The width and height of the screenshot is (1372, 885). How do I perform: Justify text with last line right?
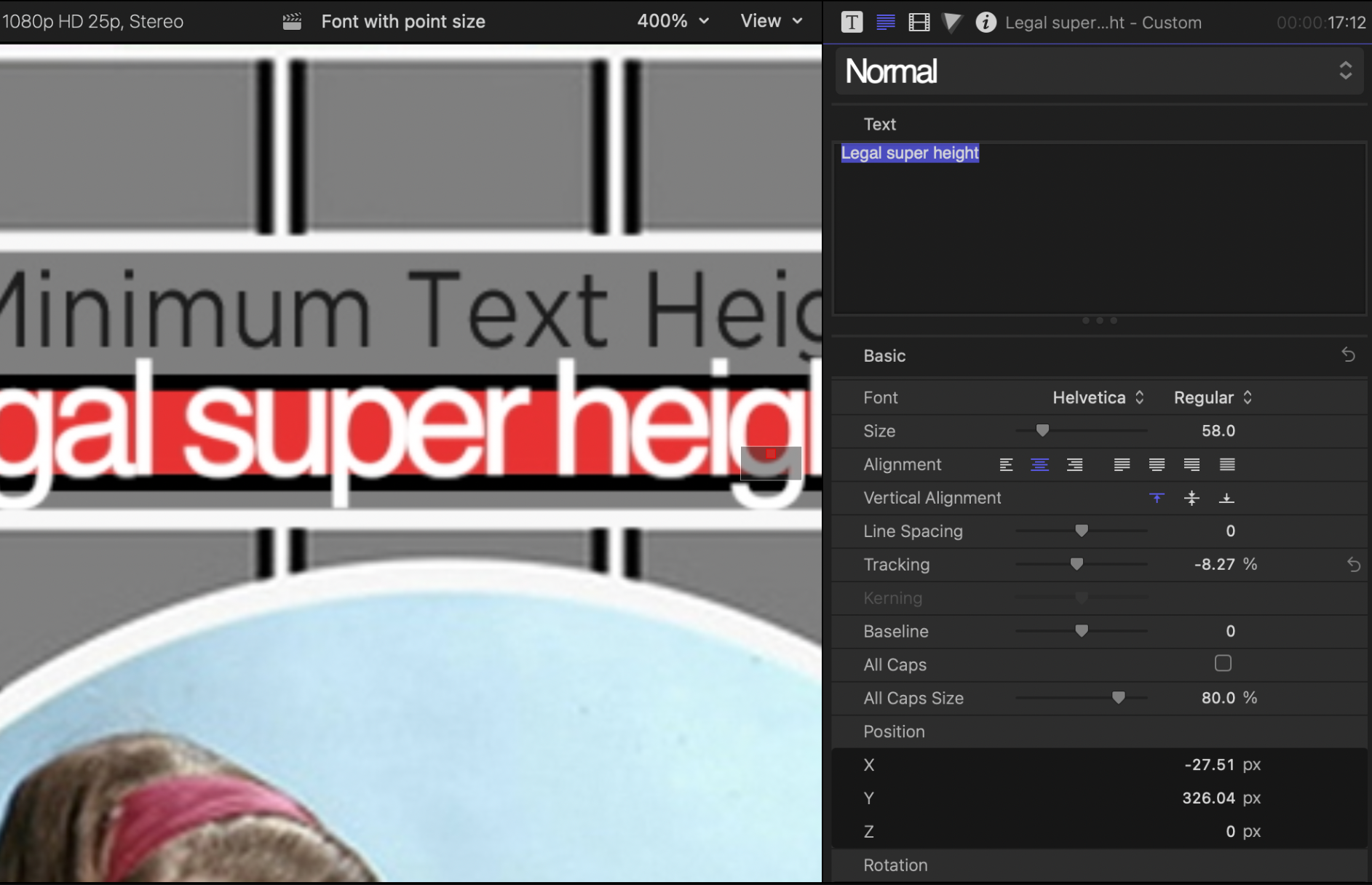[1191, 464]
